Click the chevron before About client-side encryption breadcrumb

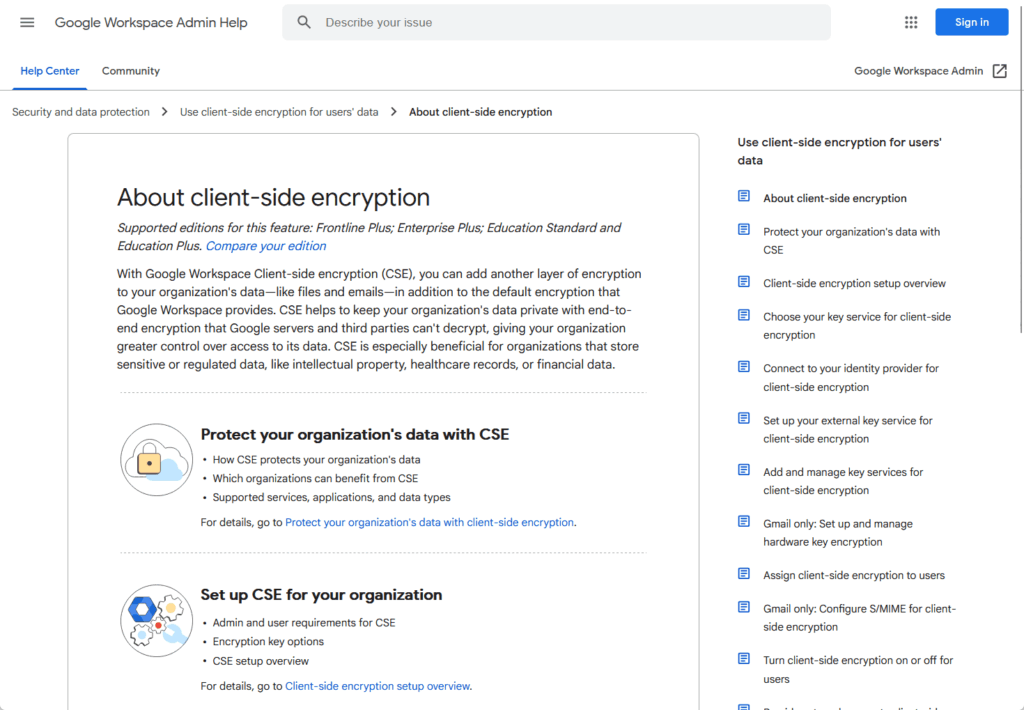pos(394,112)
